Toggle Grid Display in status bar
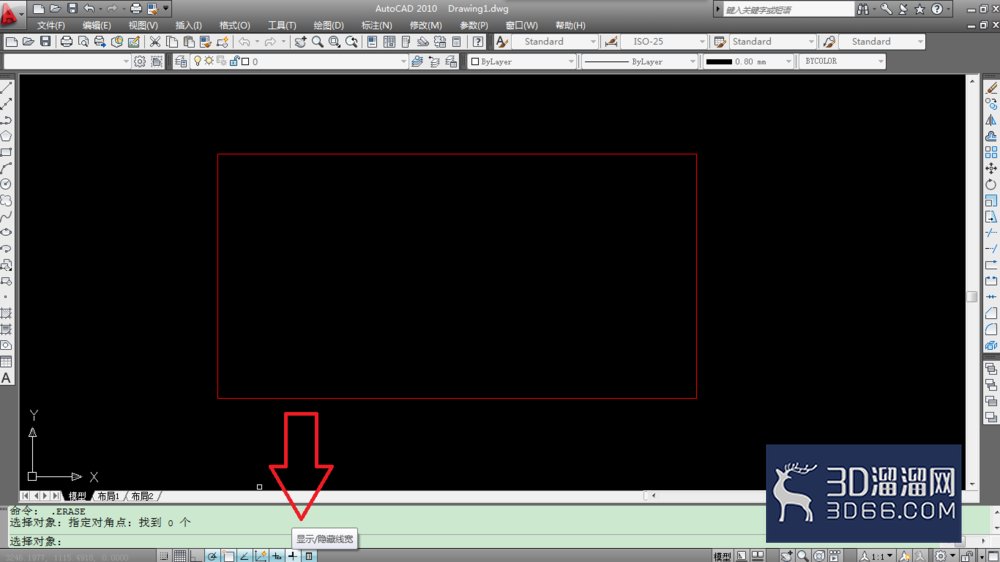The height and width of the screenshot is (562, 1000). (180, 556)
